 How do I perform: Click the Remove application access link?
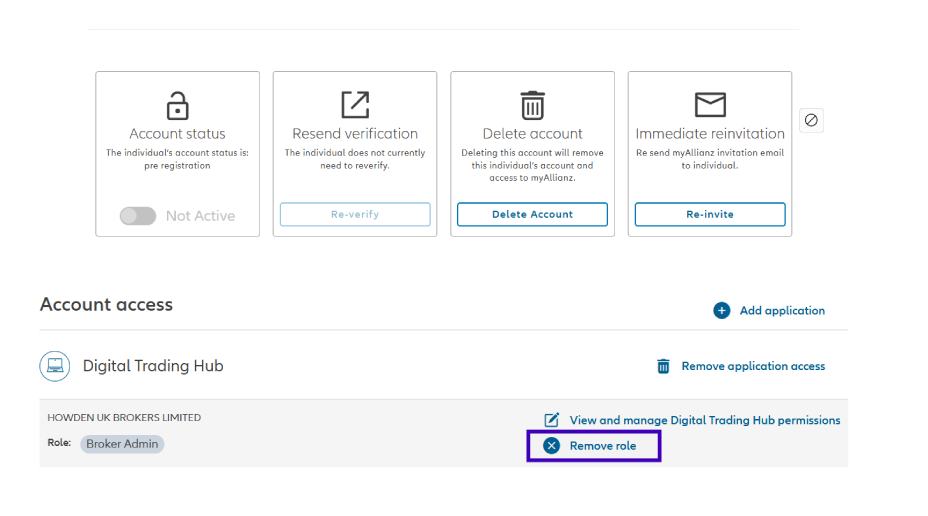click(753, 366)
